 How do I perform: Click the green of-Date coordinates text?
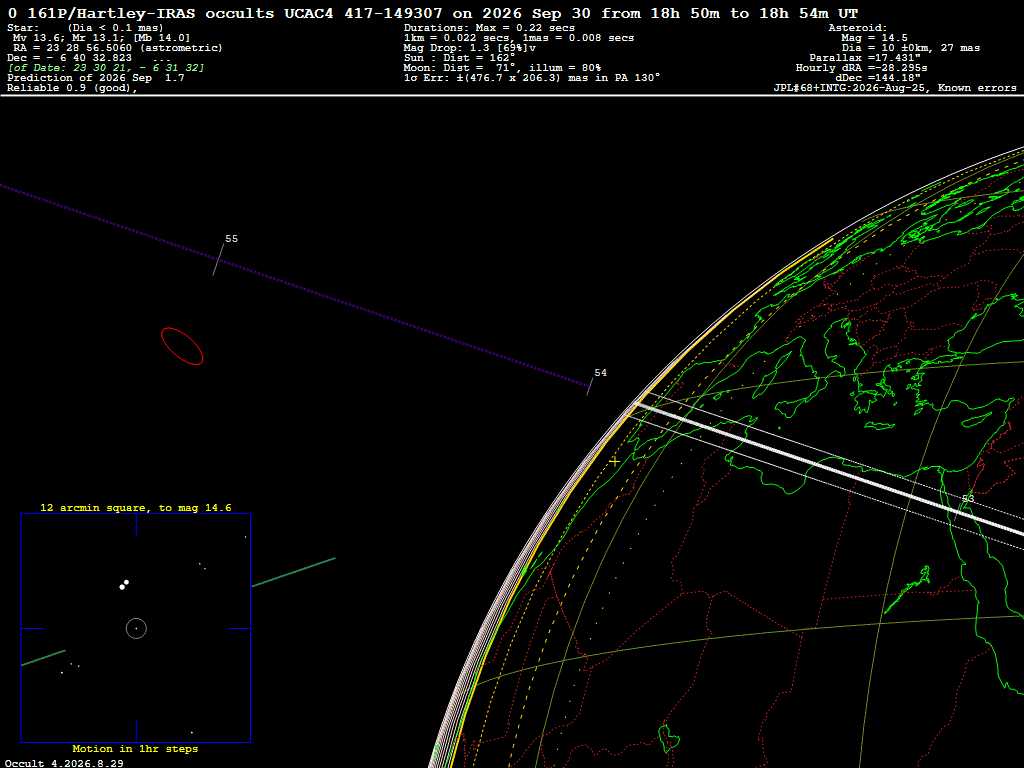[x=106, y=68]
